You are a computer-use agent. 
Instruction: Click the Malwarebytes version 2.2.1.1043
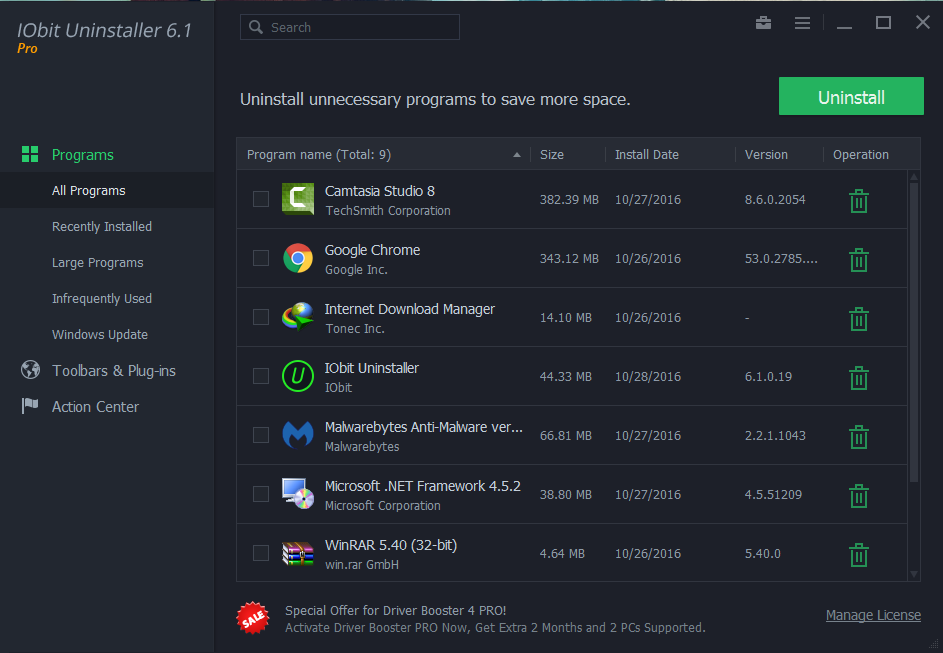775,435
